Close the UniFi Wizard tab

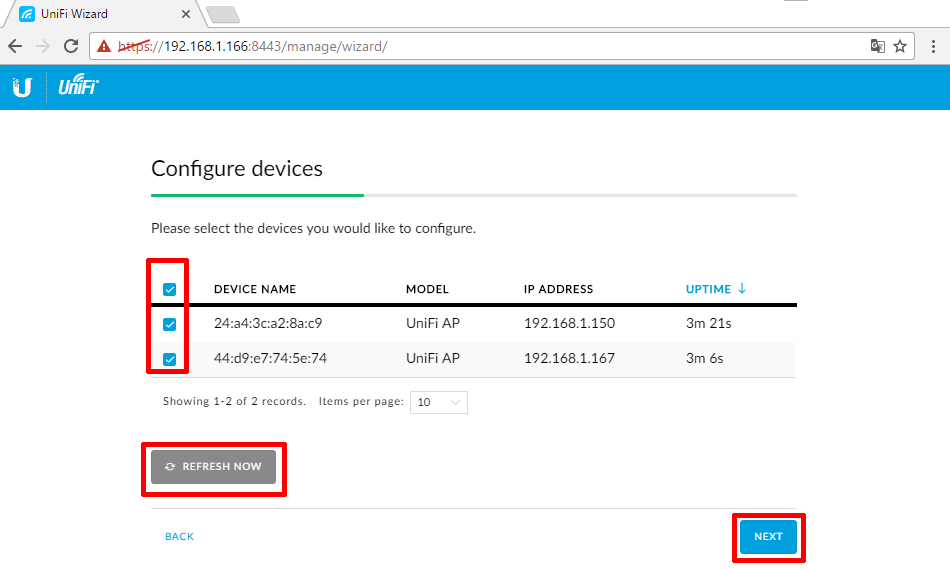[185, 13]
